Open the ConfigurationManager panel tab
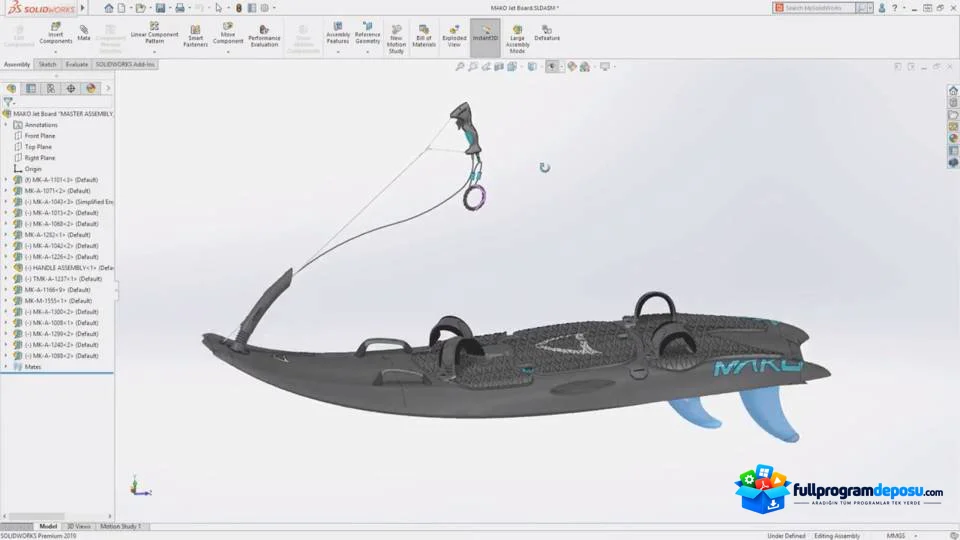960x540 pixels. click(x=51, y=88)
